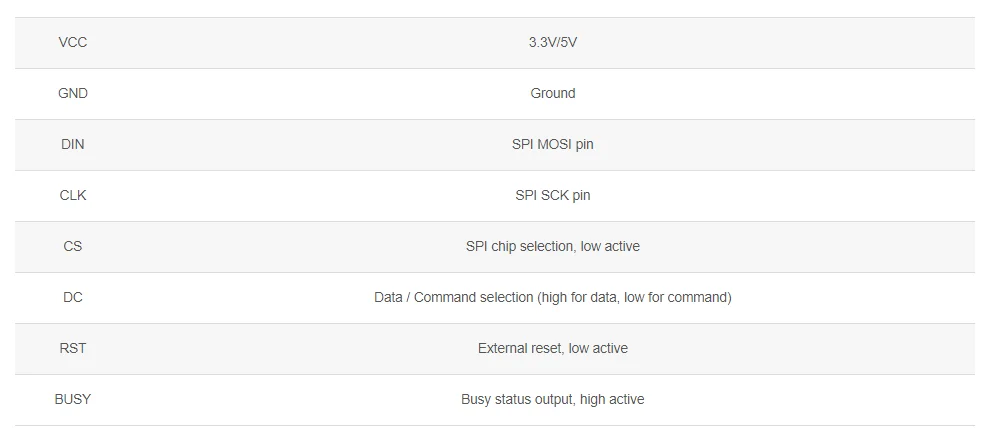Viewport: 988px width, 439px height.
Task: Click the 'Data / Command selection' phrase
Action: (454, 298)
